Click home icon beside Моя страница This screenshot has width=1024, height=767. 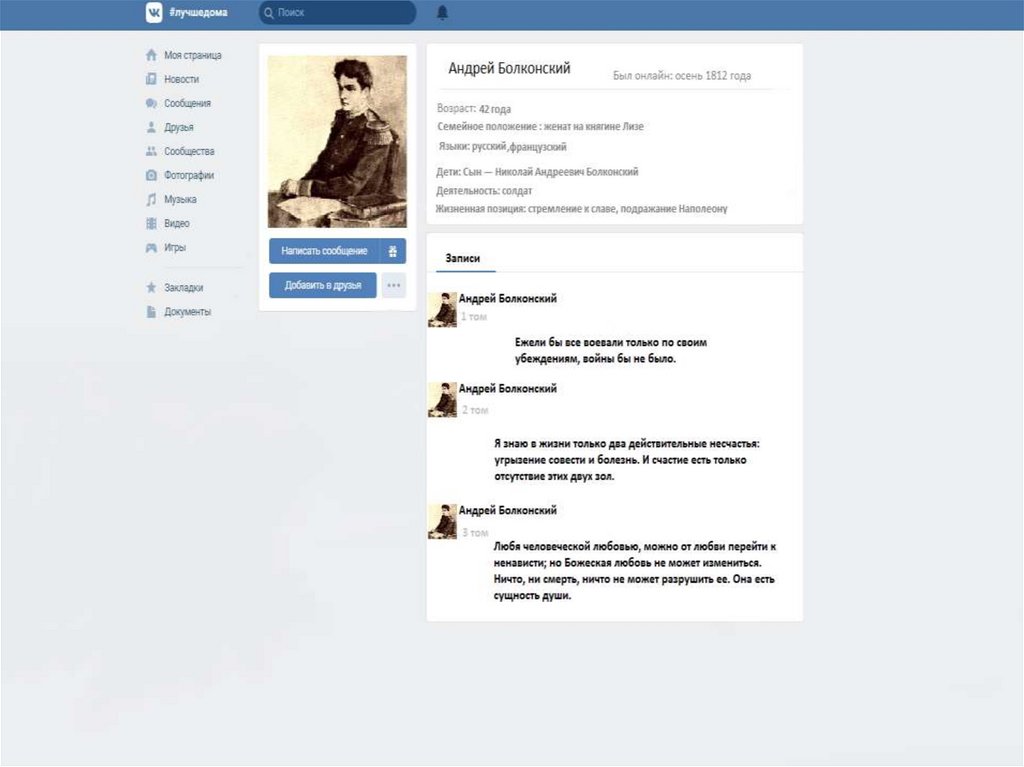coord(152,55)
